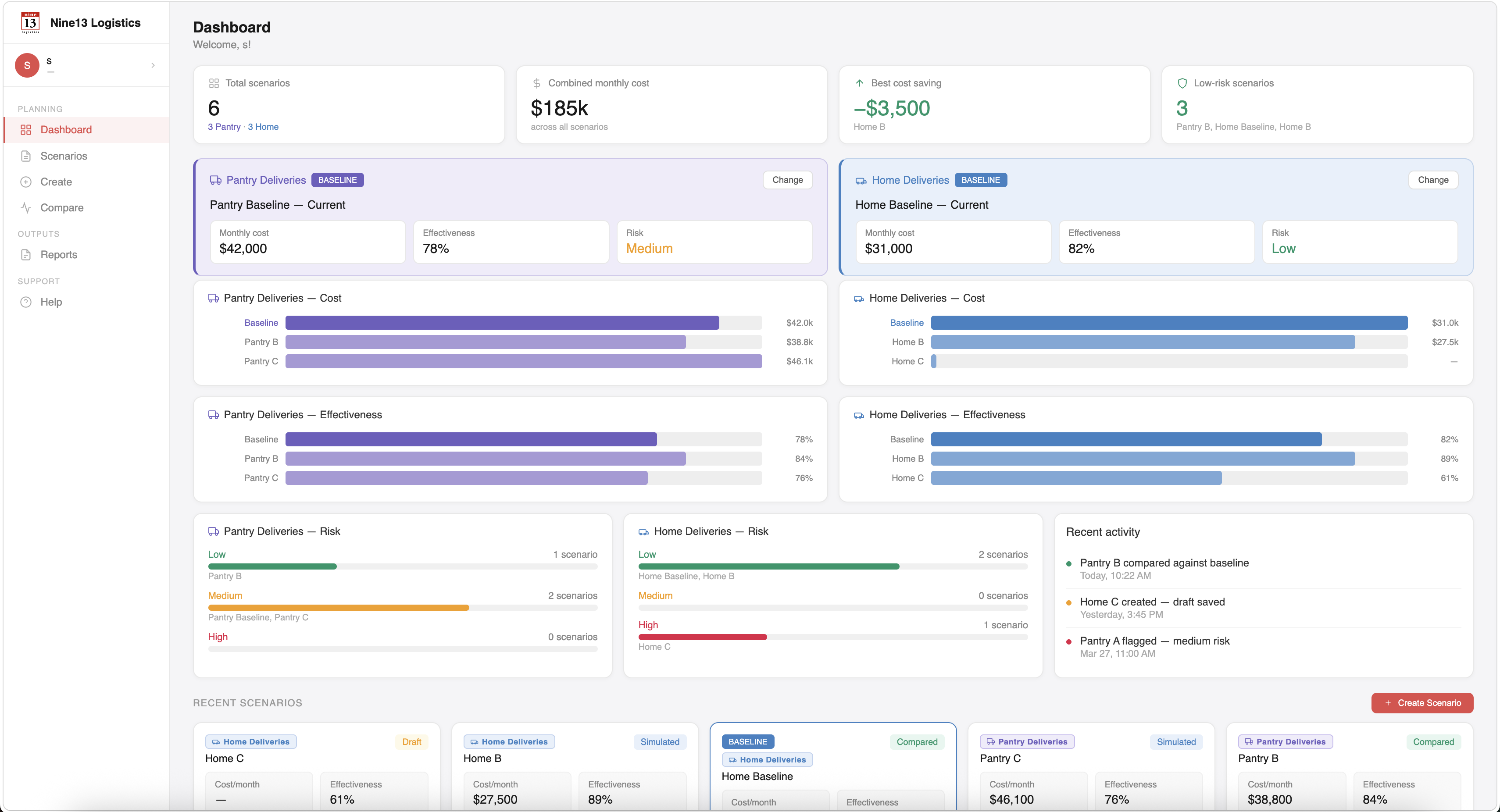Click the truck icon on Pantry Deliveries — Risk

[x=213, y=531]
